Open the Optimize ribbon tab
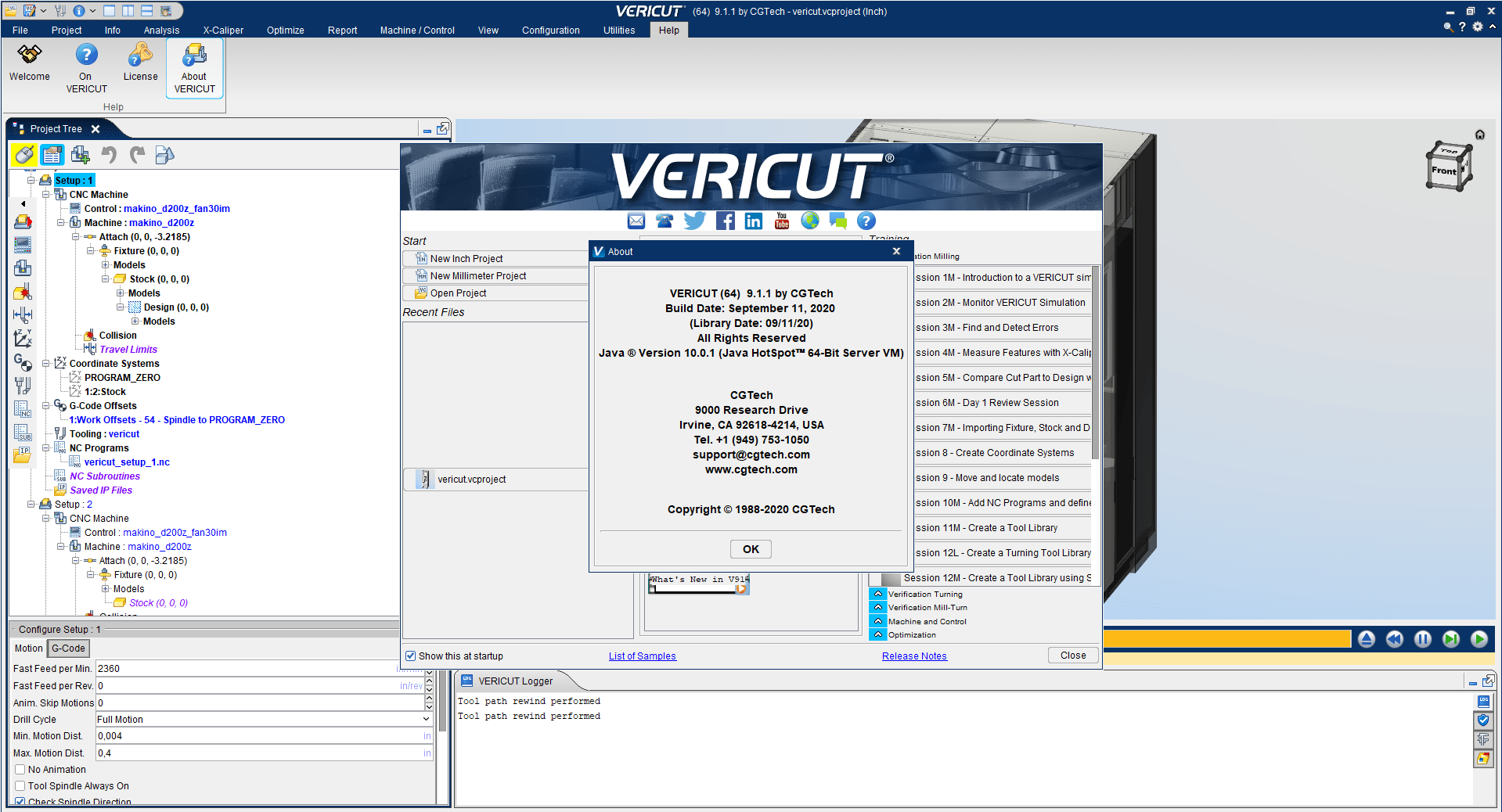1502x812 pixels. [x=285, y=31]
